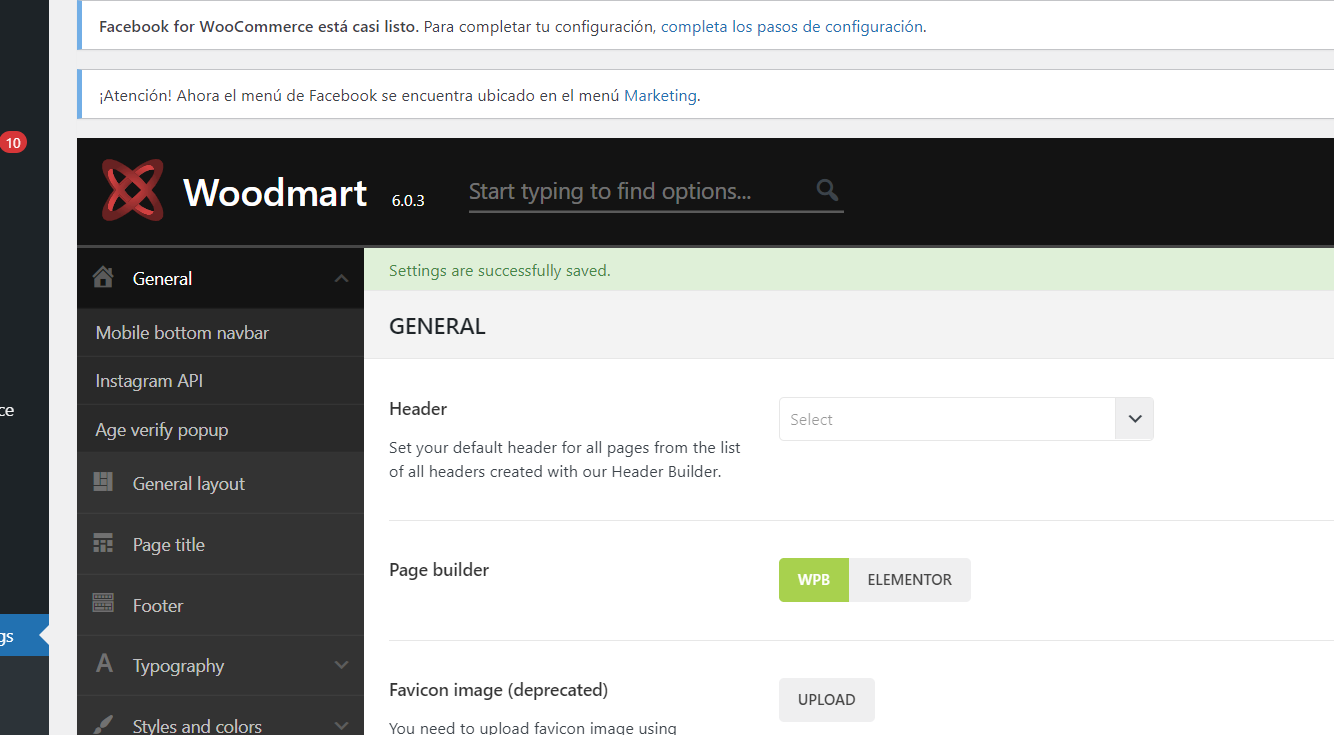Switch page builder to Elementor
Viewport: 1334px width, 735px height.
click(x=910, y=580)
